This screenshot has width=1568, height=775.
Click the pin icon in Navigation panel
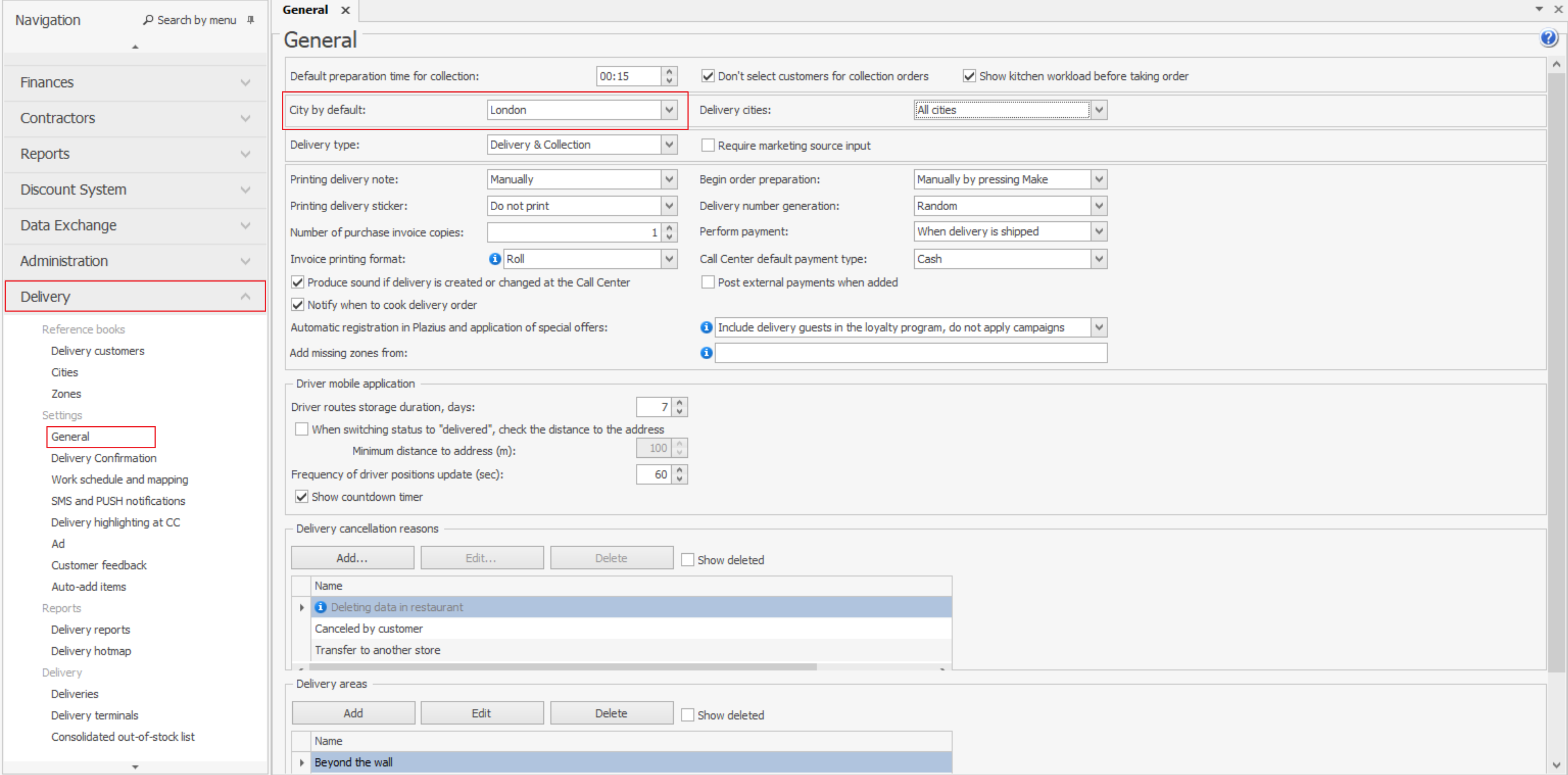[250, 20]
